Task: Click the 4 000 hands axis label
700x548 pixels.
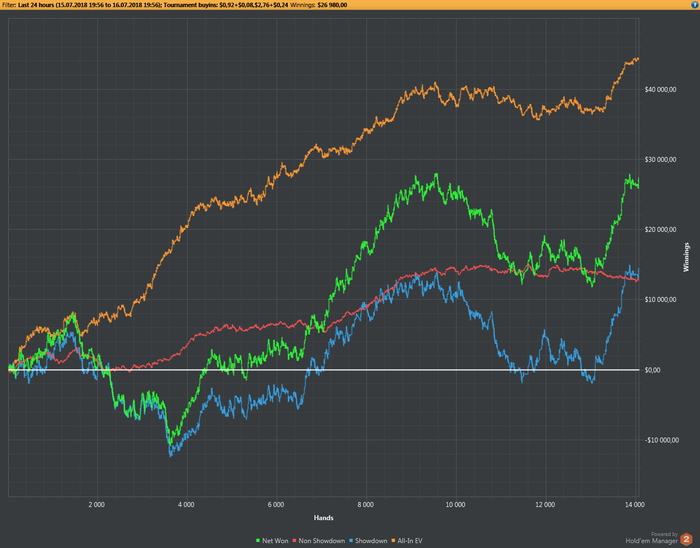Action: [186, 505]
